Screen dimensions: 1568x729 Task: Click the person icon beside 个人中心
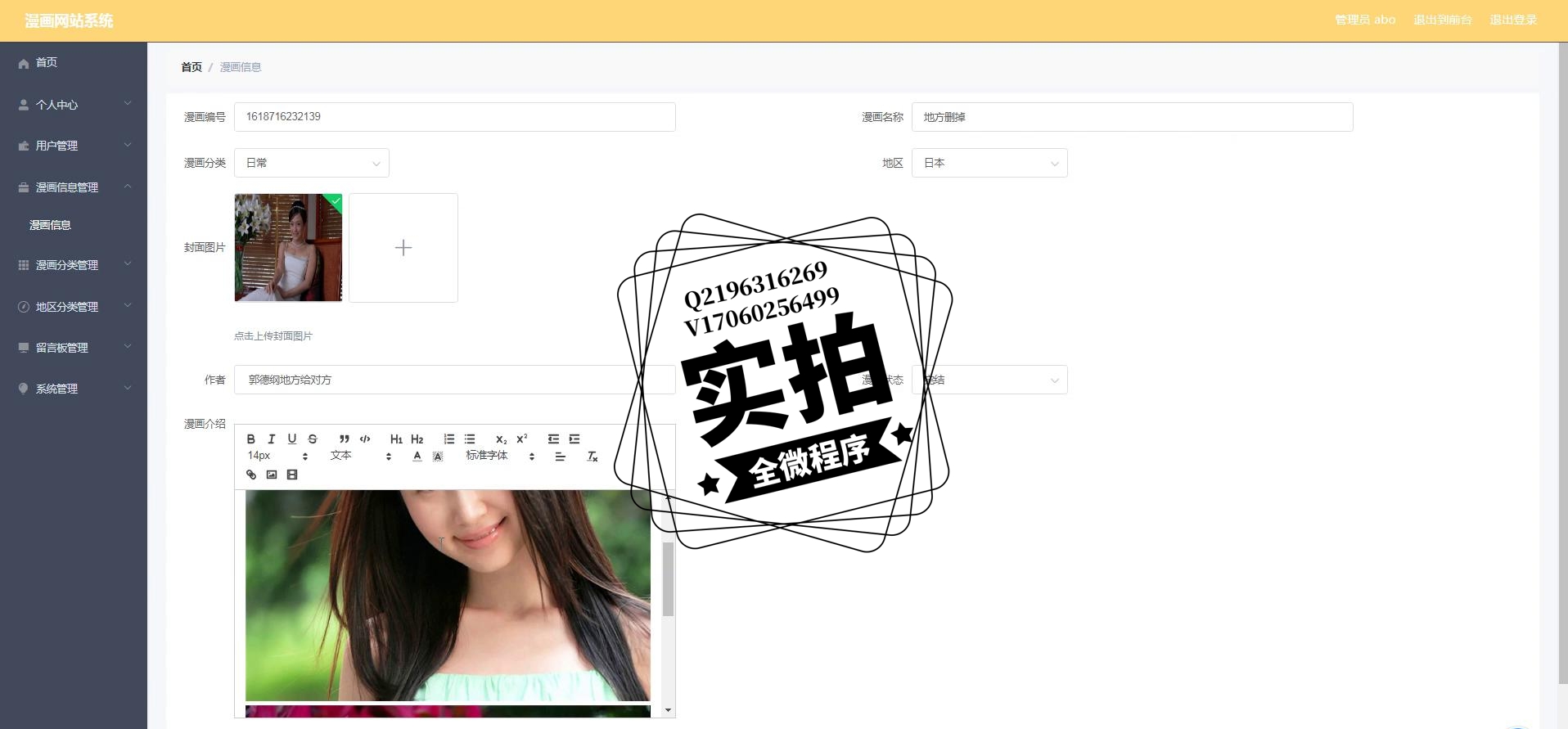pos(24,105)
